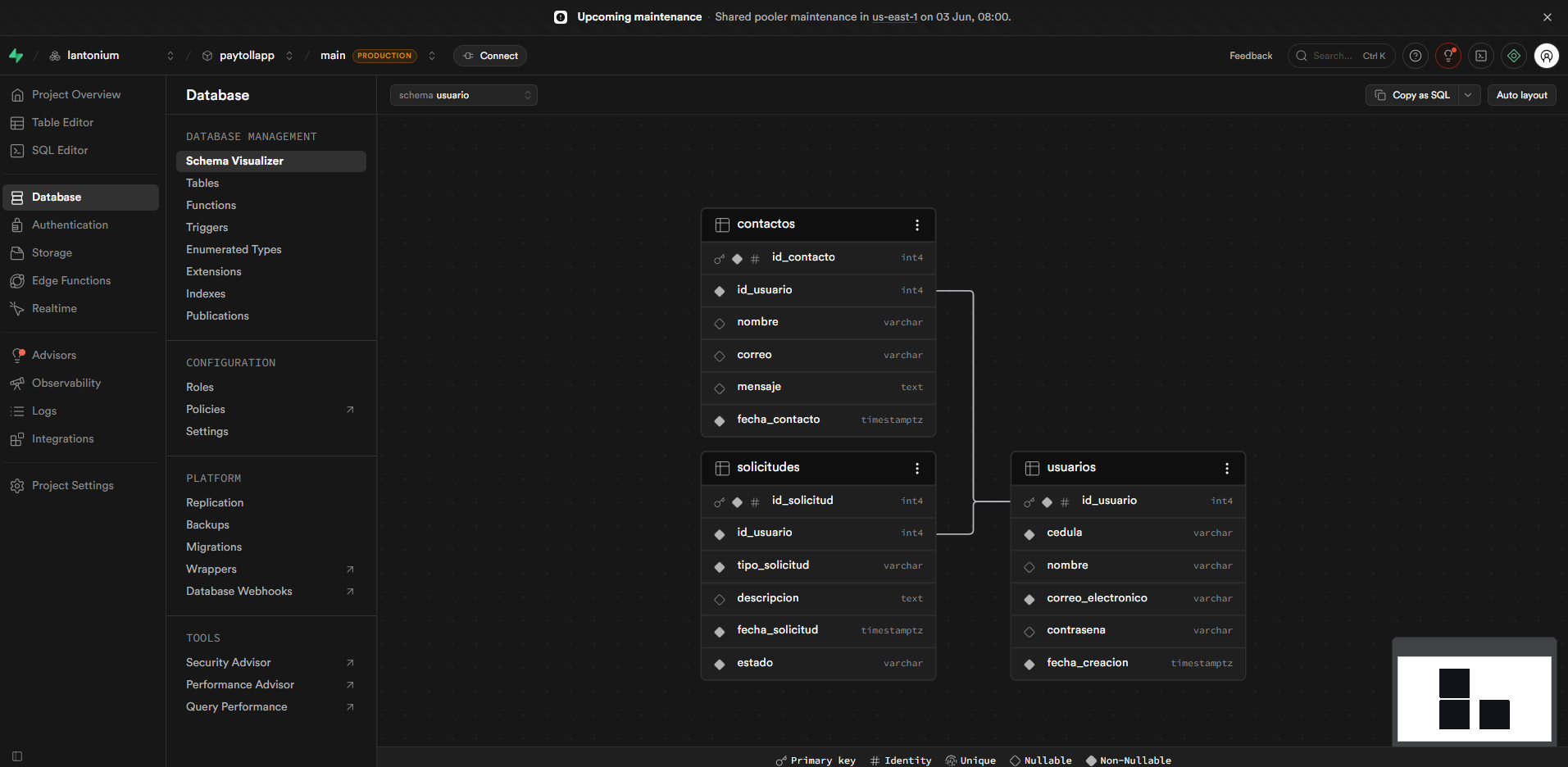Expand the schema usuario selector

tap(464, 95)
